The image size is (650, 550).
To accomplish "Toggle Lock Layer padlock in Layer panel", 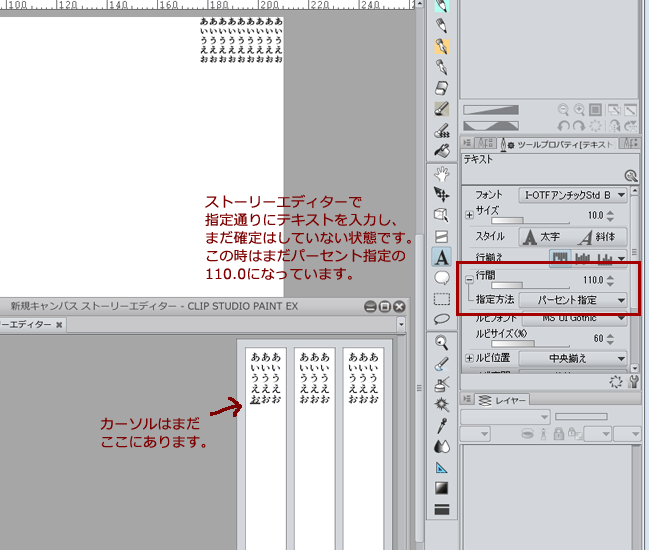I will 559,434.
